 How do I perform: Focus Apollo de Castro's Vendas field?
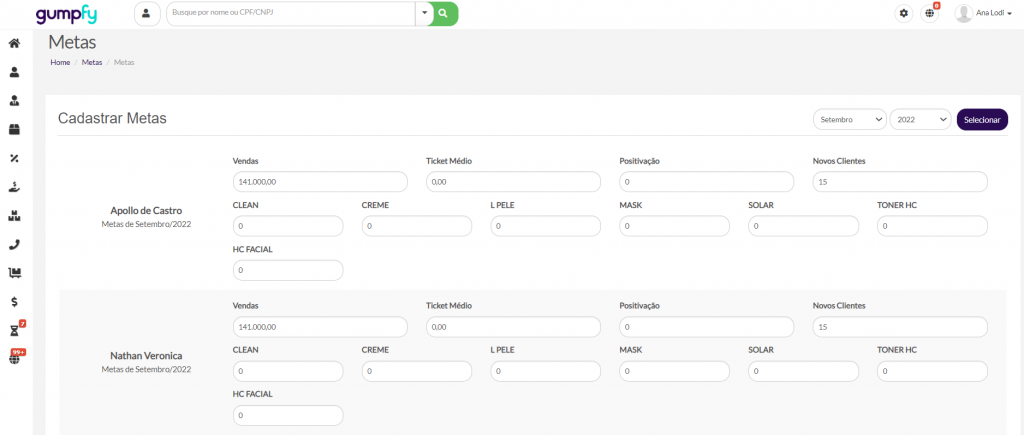(319, 182)
